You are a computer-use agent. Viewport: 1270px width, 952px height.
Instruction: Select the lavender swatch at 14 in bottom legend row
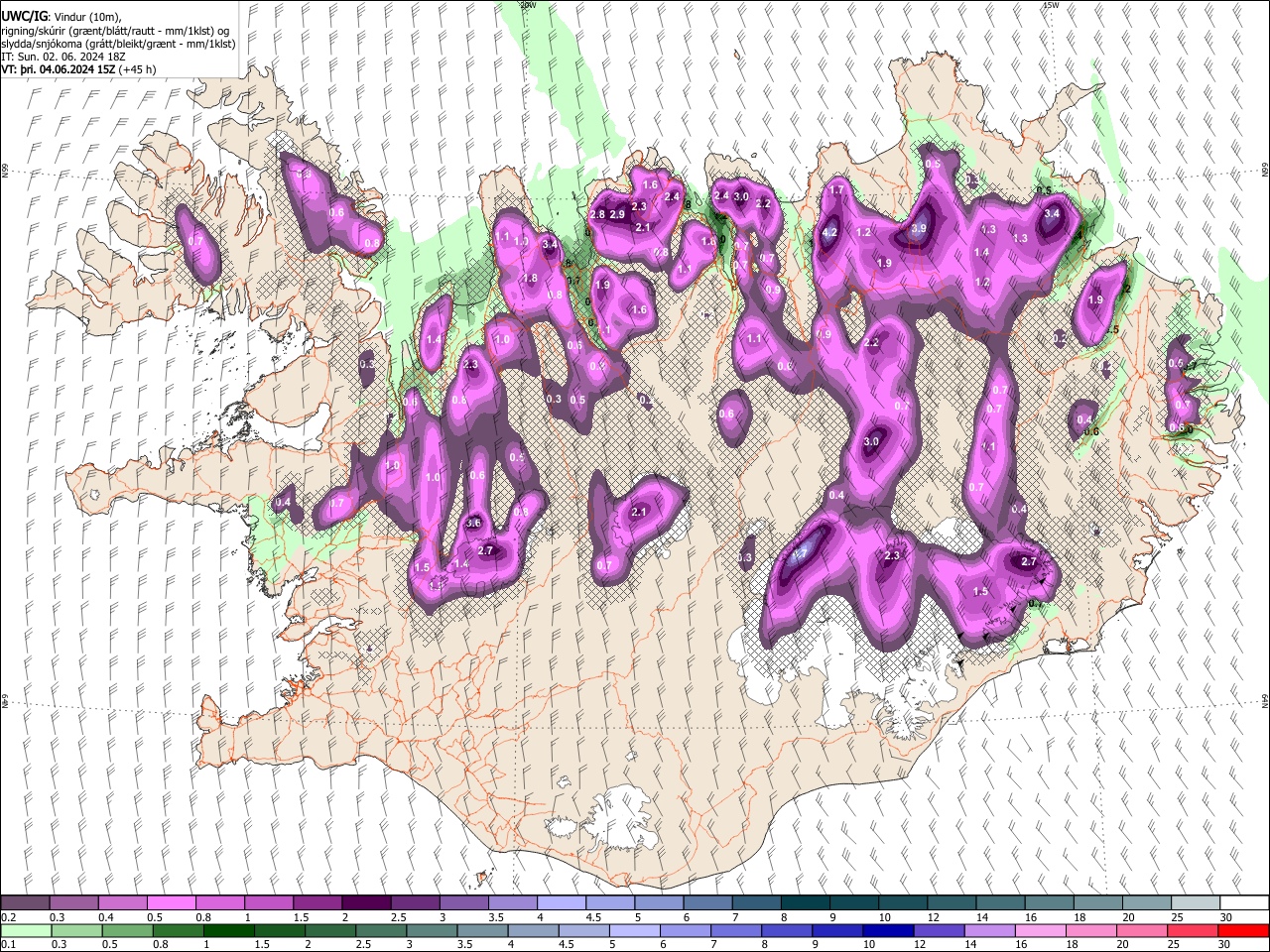(x=990, y=930)
